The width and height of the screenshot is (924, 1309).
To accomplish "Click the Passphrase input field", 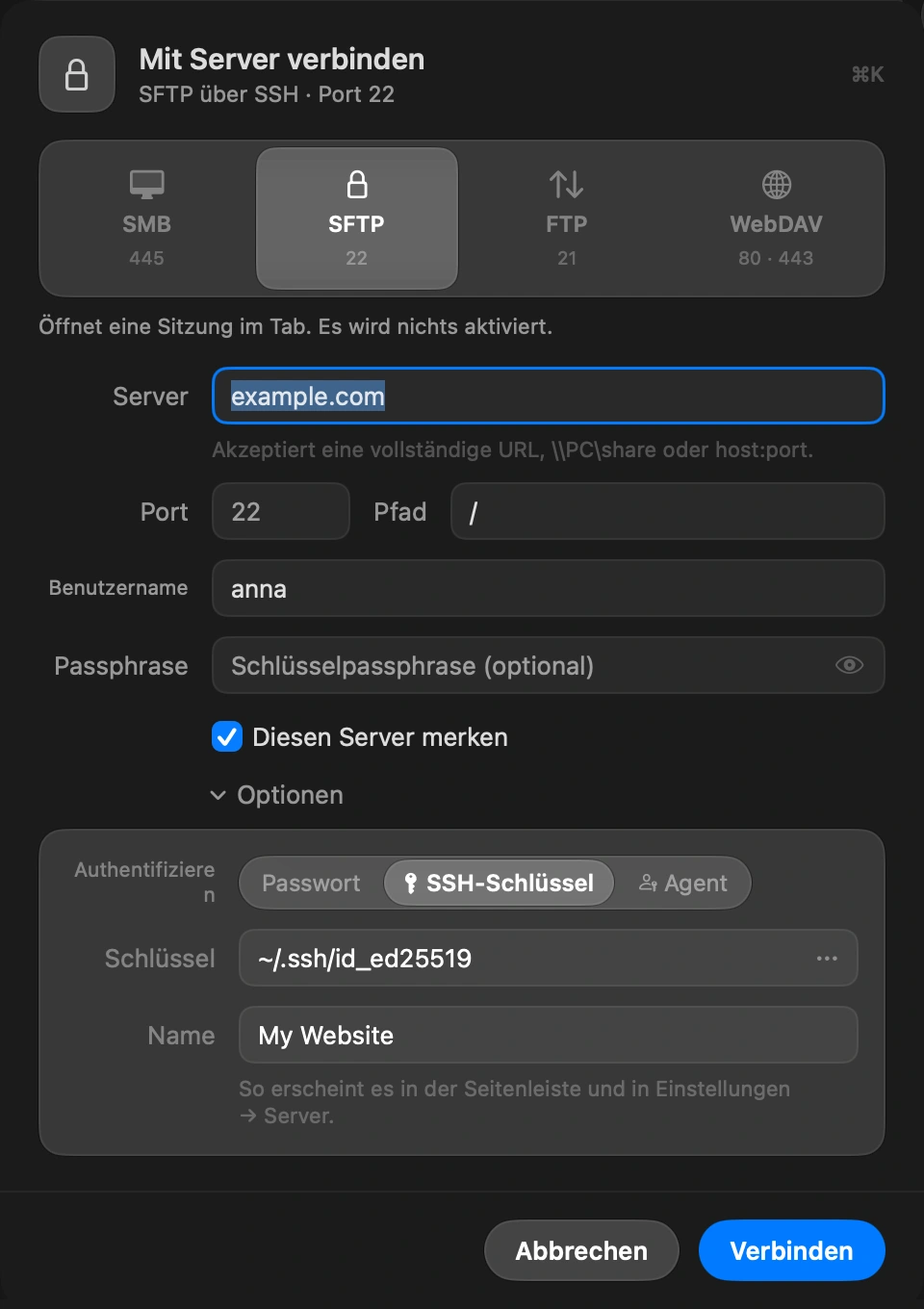I will [548, 665].
